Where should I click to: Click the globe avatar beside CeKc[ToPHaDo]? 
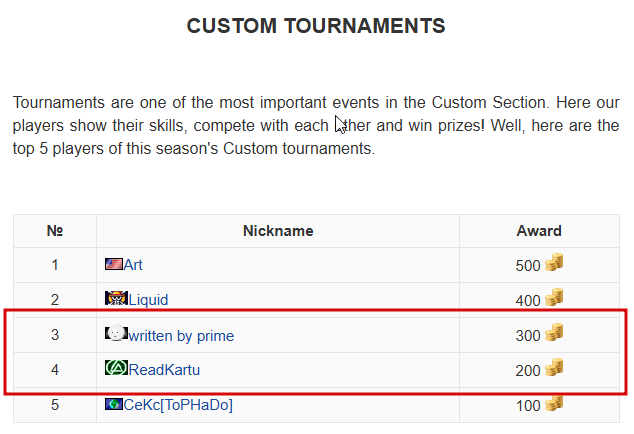[114, 404]
